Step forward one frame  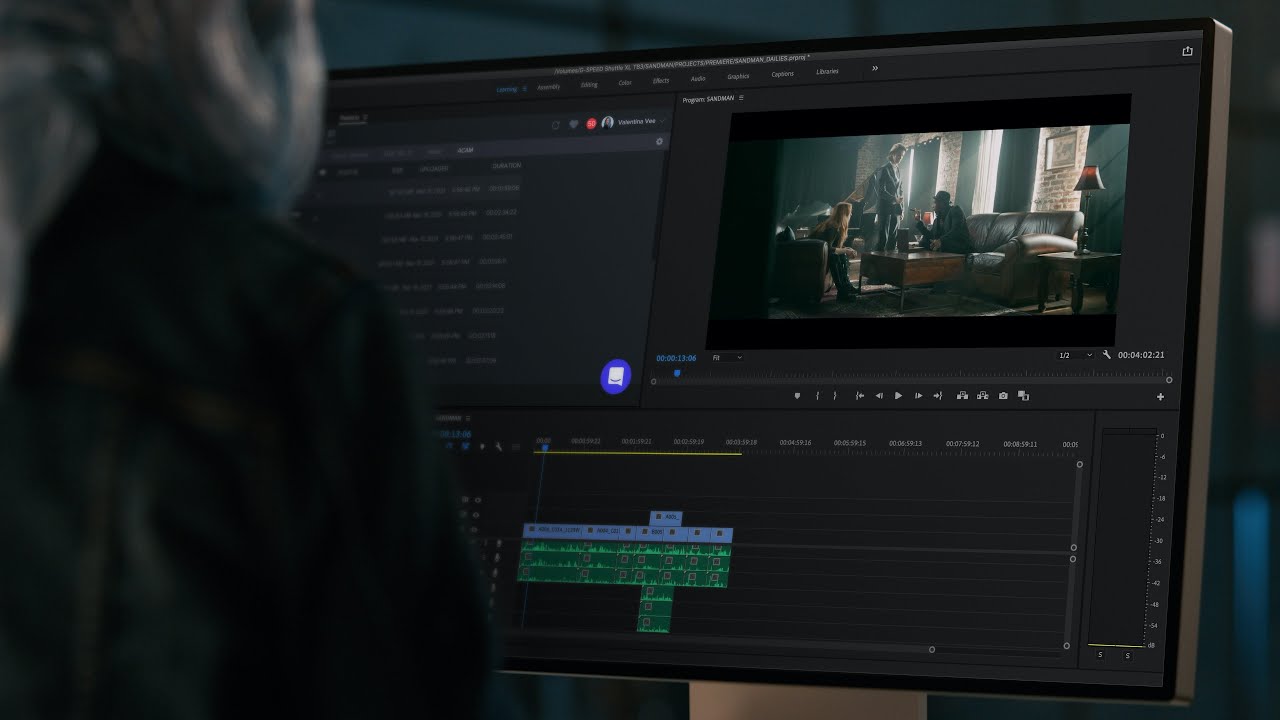pos(918,396)
